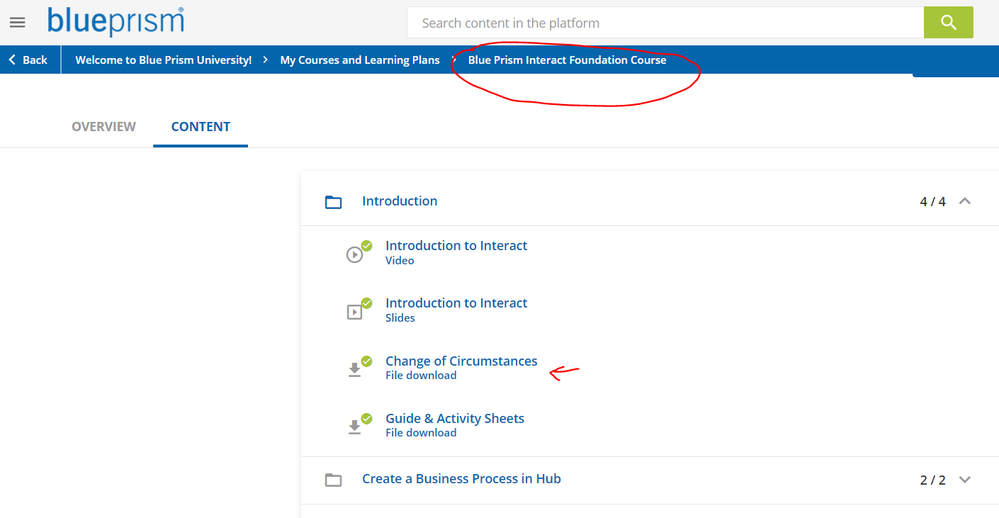Go Back using the header back button
This screenshot has height=518, width=999.
click(x=28, y=60)
